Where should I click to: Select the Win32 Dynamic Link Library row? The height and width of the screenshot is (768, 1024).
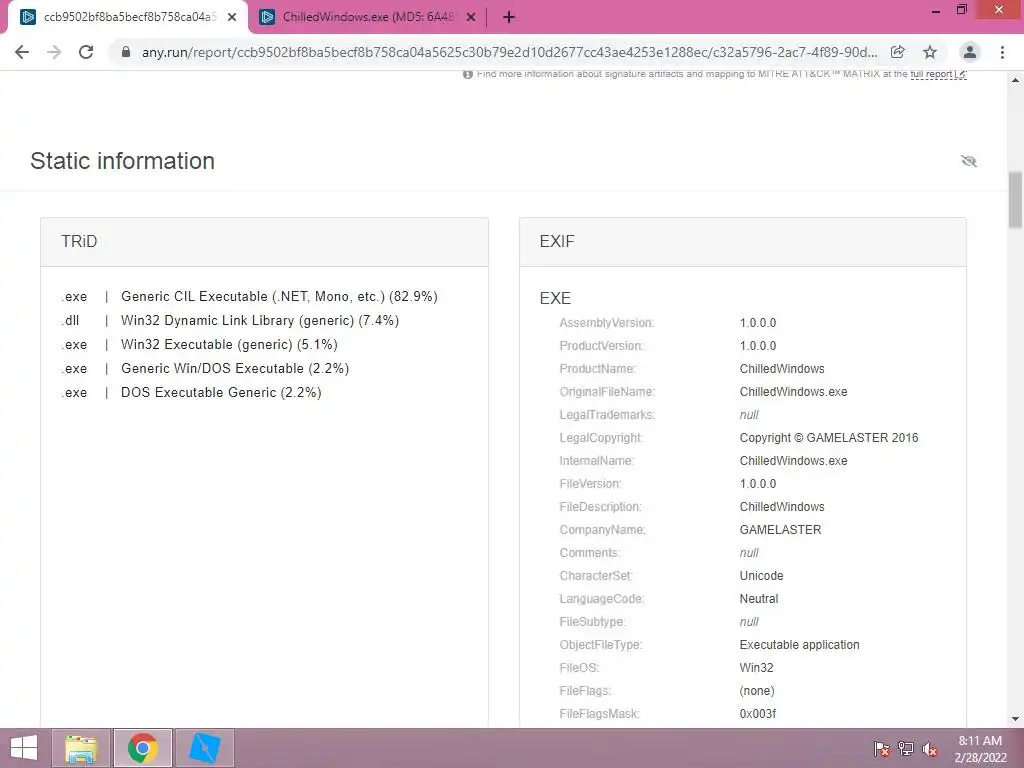[x=230, y=321]
